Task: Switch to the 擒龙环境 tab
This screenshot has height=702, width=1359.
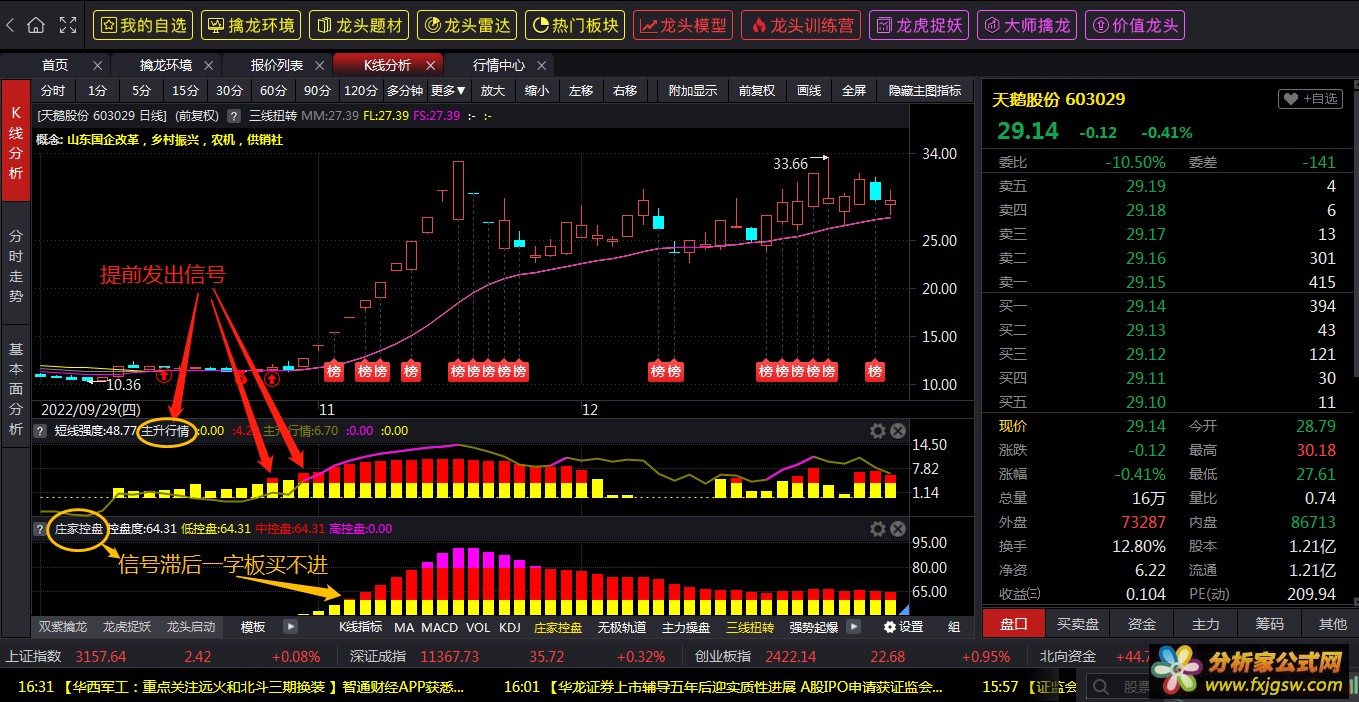Action: pos(166,65)
